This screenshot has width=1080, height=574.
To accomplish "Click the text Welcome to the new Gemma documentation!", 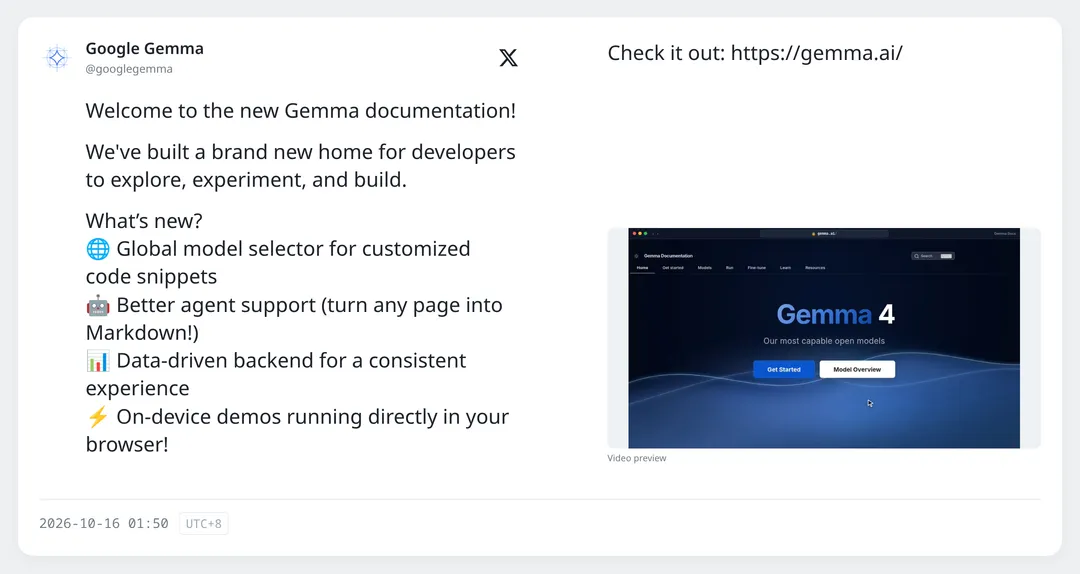I will [x=300, y=111].
